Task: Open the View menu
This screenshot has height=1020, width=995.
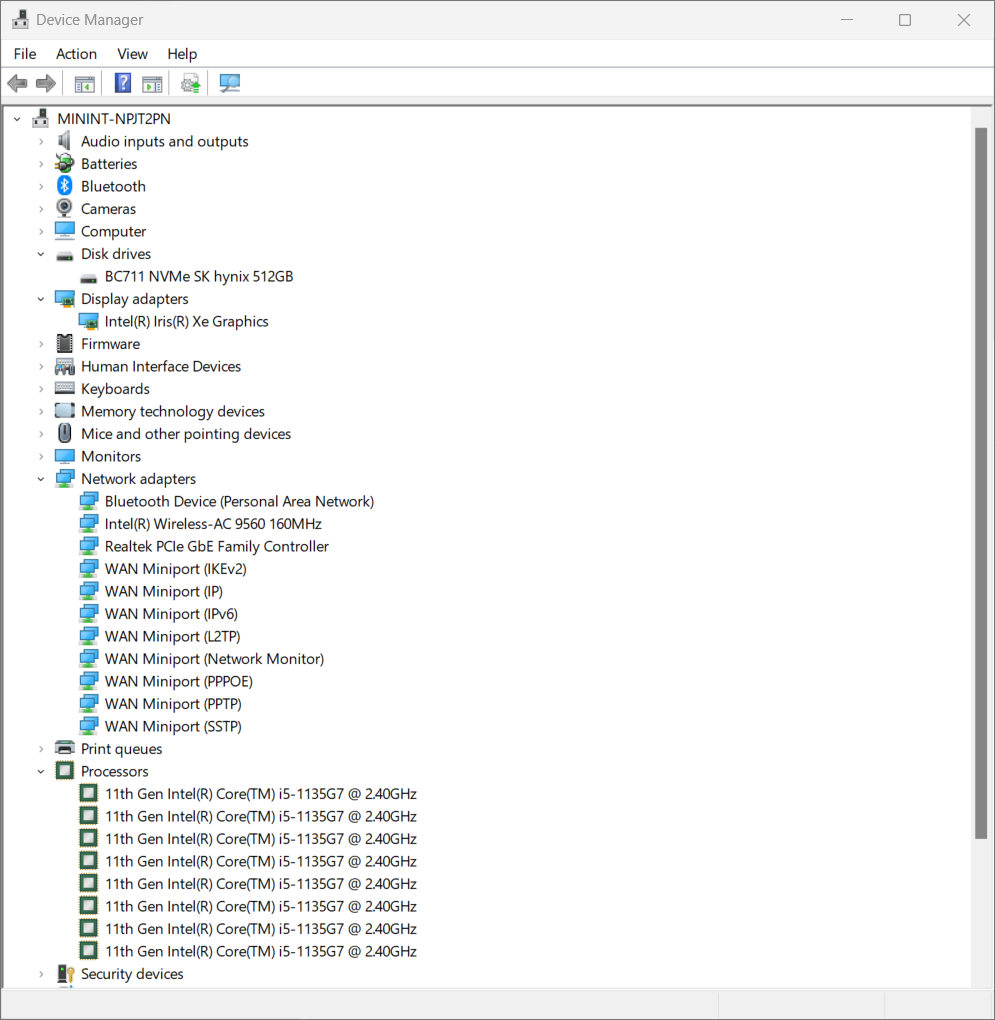Action: (132, 54)
